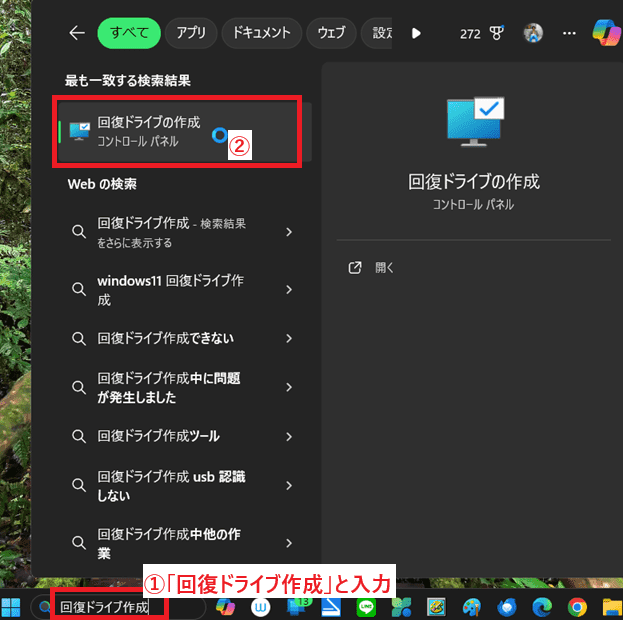The width and height of the screenshot is (623, 620).
Task: Select the ウェブ filter tab
Action: point(331,33)
